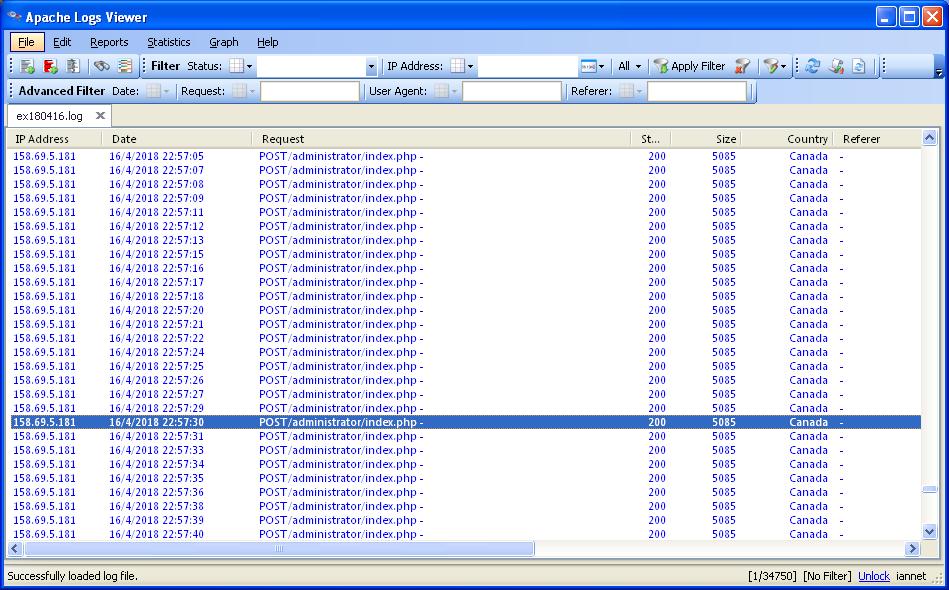Click the Request filter text field
The image size is (949, 590).
point(310,91)
